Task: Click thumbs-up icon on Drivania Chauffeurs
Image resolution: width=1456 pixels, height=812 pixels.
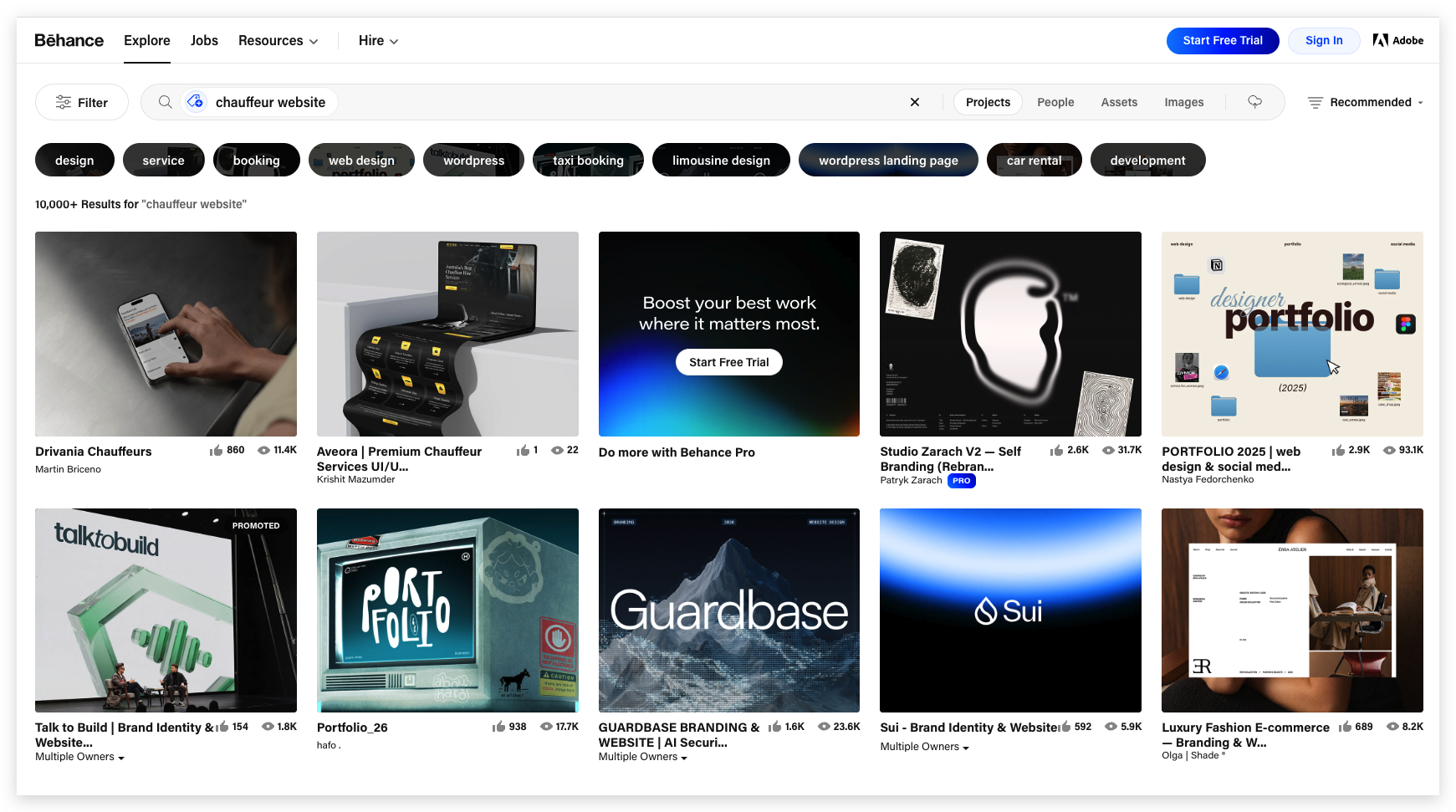Action: pyautogui.click(x=217, y=450)
